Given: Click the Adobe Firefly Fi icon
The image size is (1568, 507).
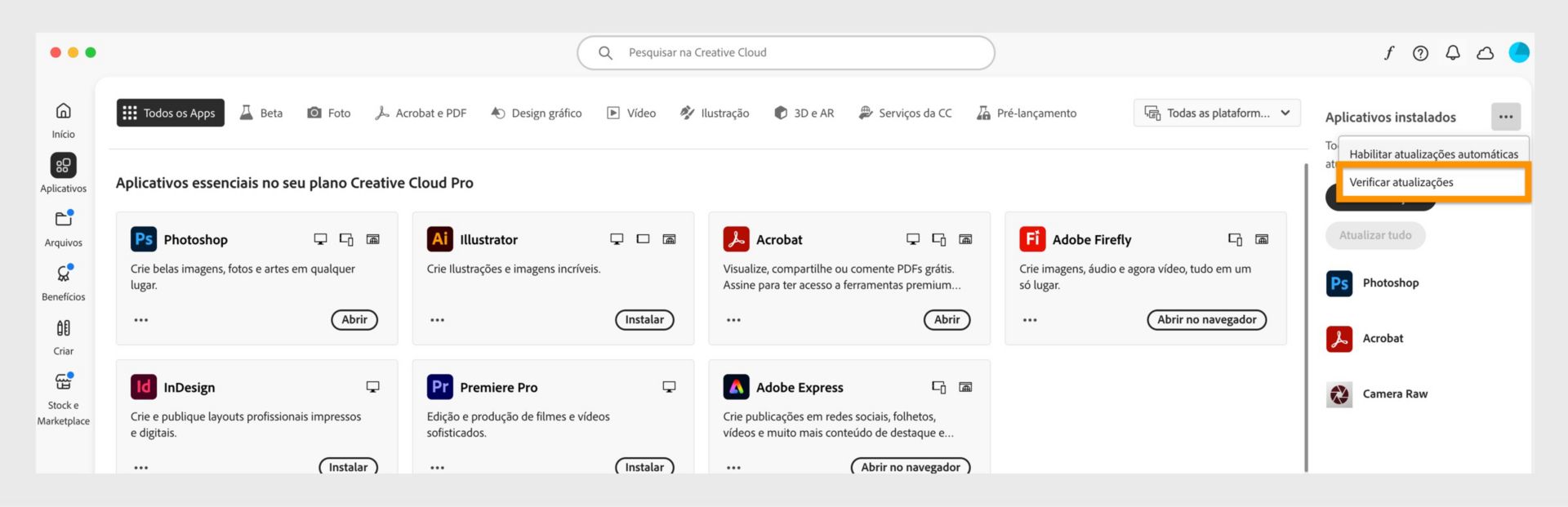Looking at the screenshot, I should [1032, 239].
